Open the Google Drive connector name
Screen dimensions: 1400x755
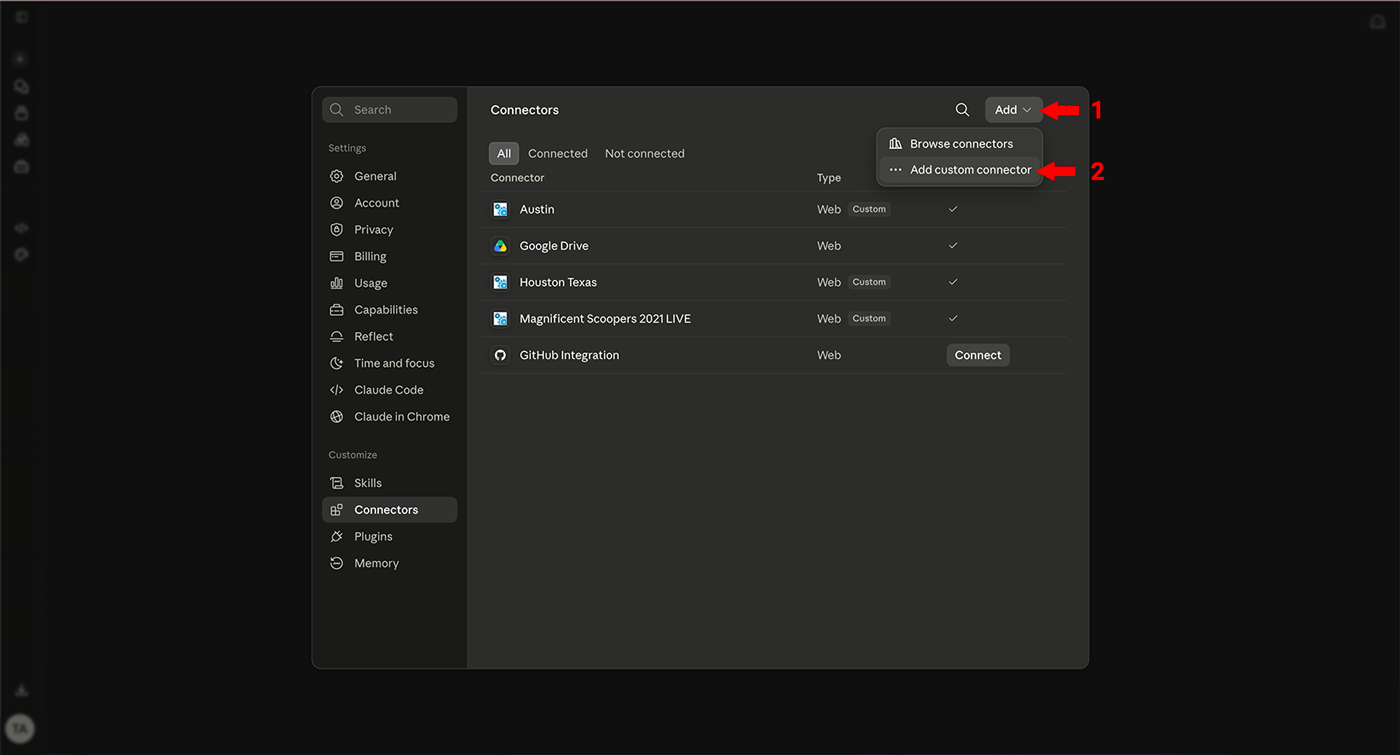554,246
